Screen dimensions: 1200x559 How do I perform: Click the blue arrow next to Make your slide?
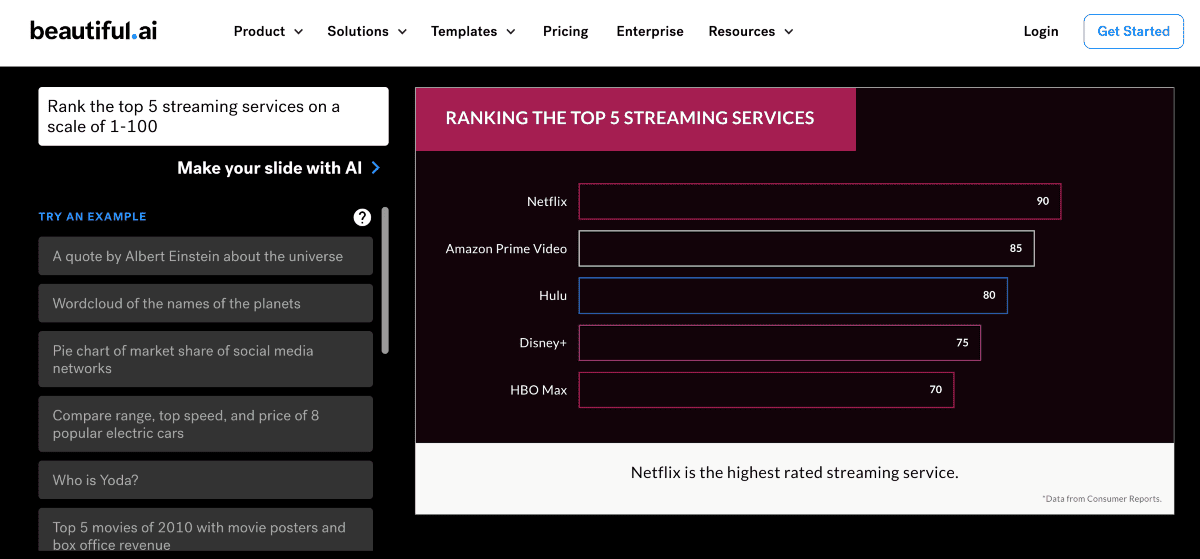(x=376, y=168)
